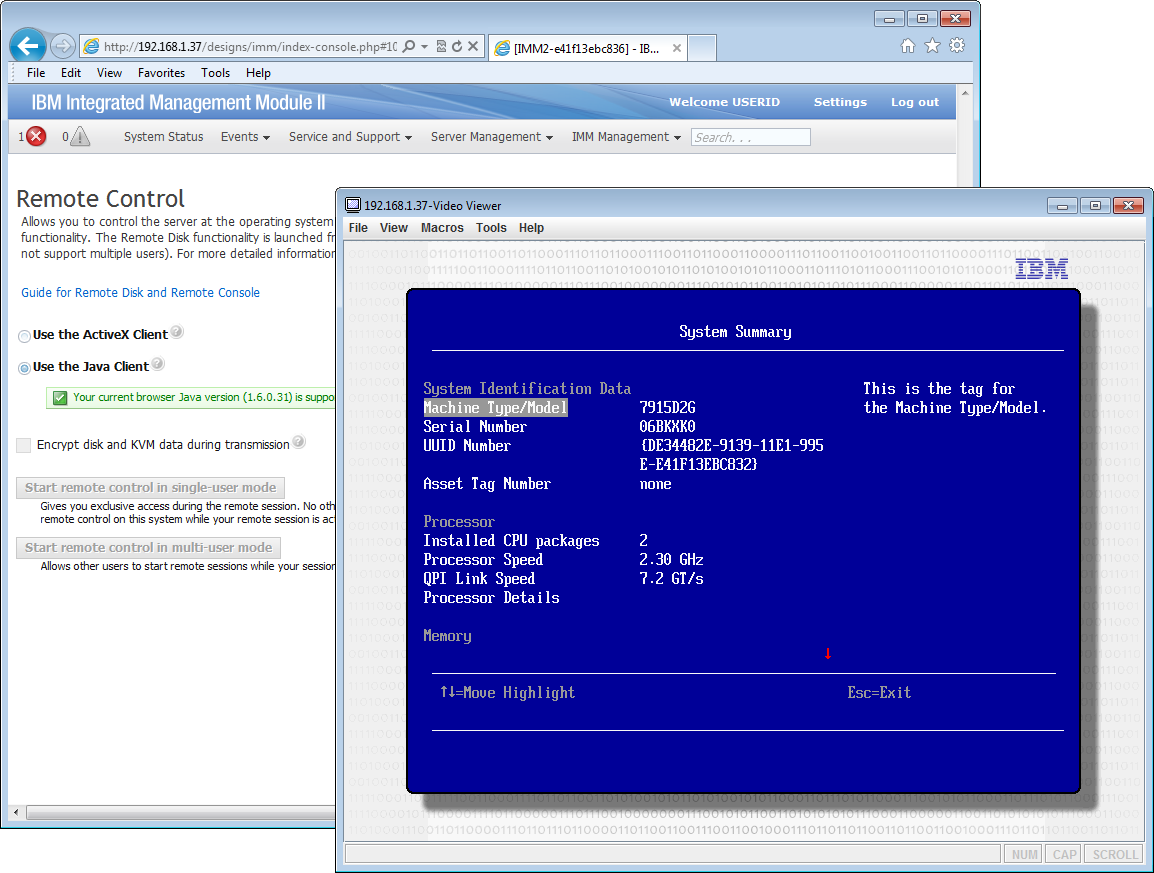Expand IMM Management dropdown

[x=626, y=137]
